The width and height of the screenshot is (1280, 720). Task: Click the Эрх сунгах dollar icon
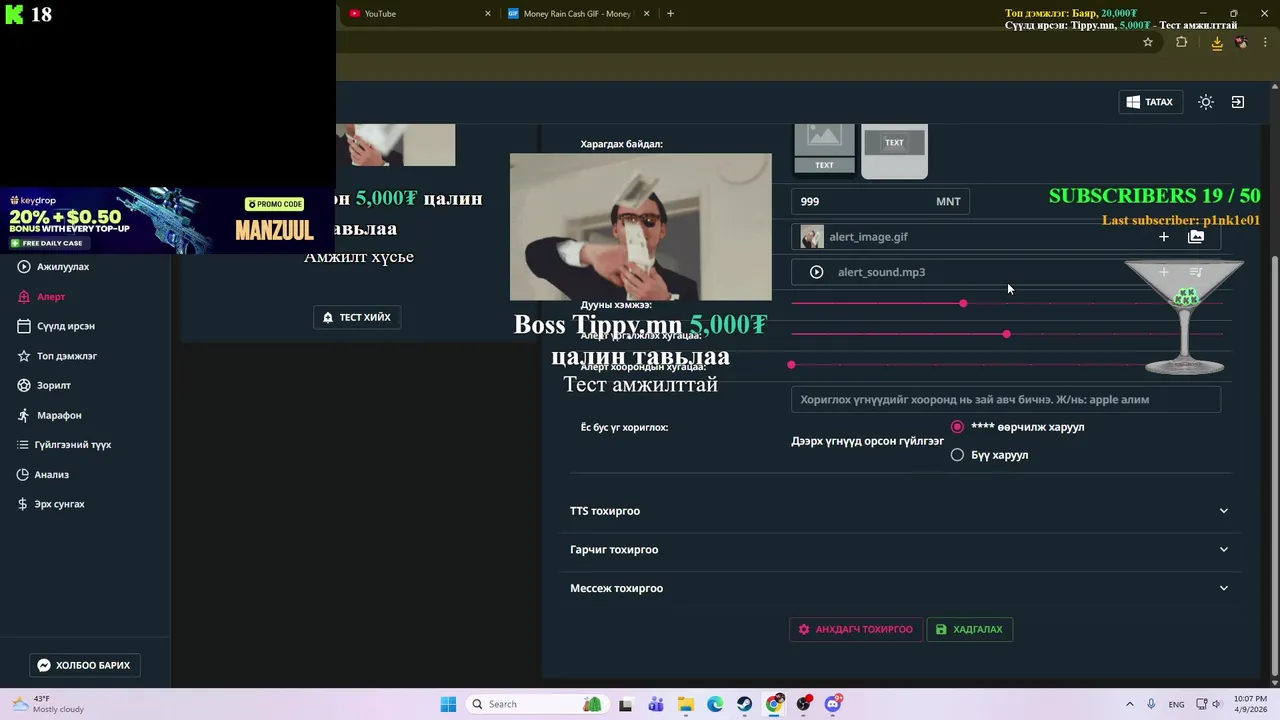click(x=23, y=504)
